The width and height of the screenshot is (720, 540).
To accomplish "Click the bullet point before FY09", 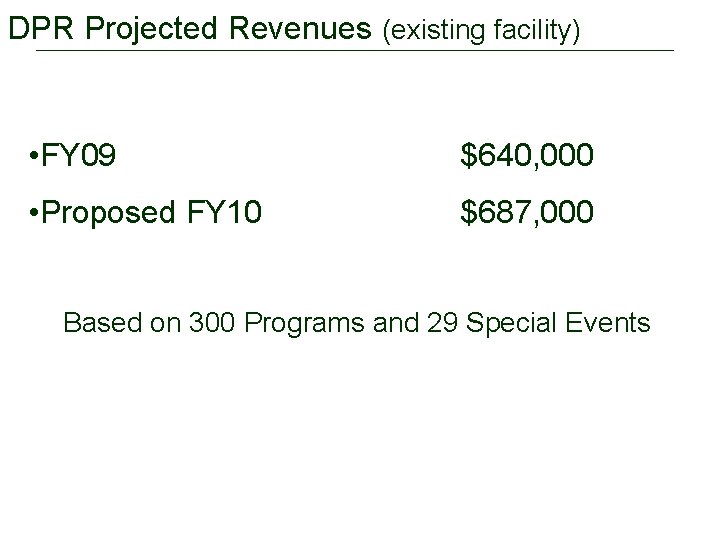I will pyautogui.click(x=34, y=155).
